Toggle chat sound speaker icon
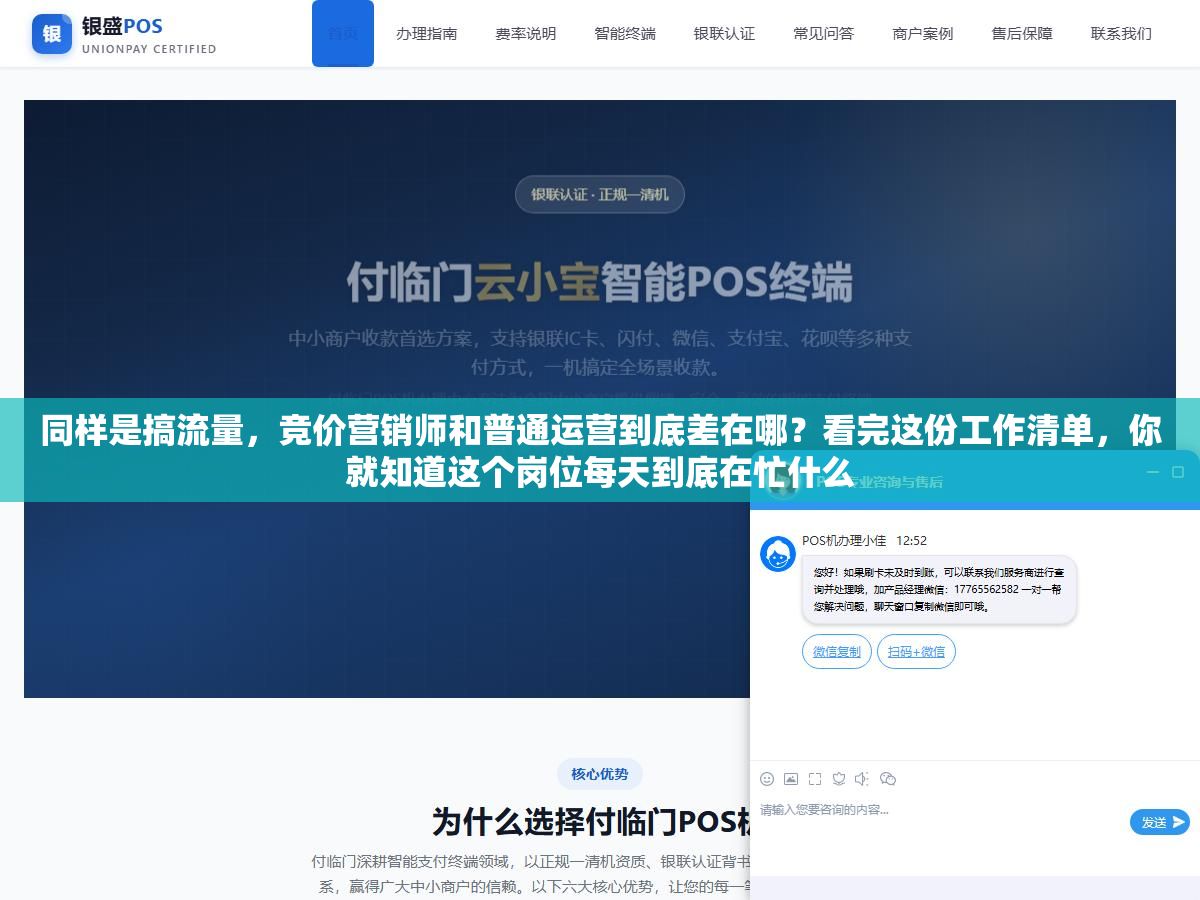This screenshot has height=900, width=1200. point(862,779)
